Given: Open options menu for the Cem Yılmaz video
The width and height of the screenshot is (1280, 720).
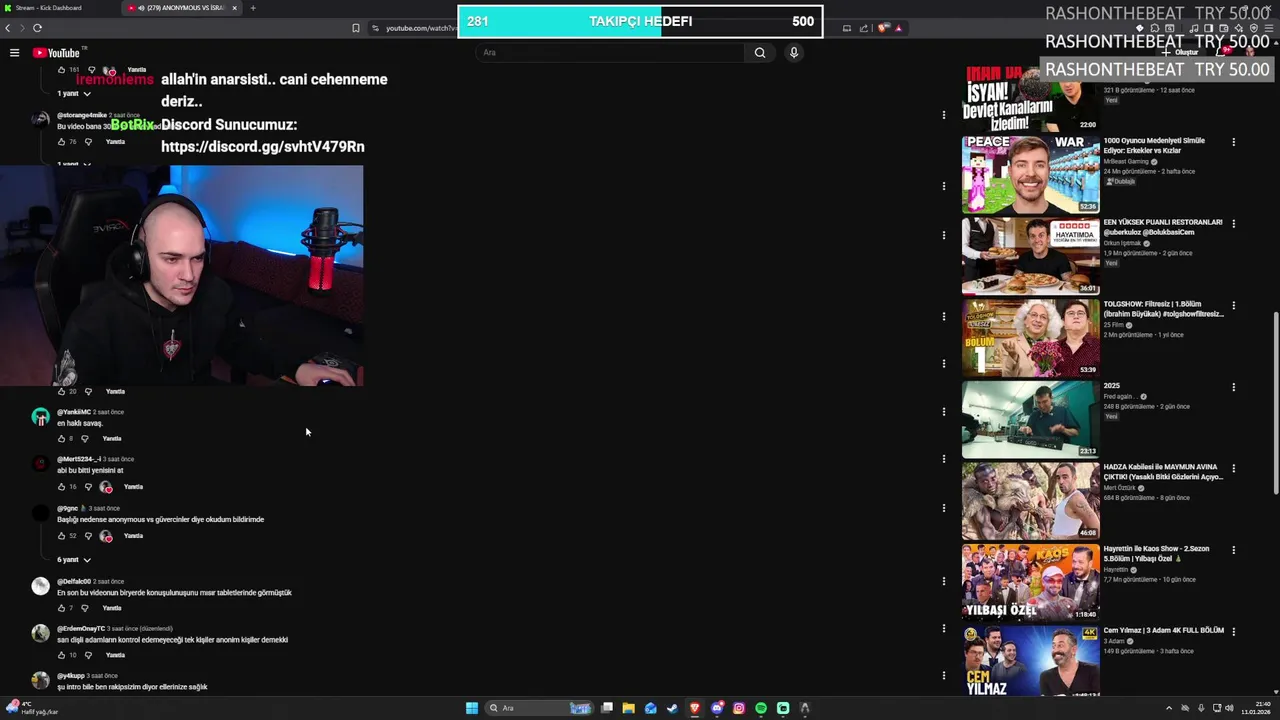Looking at the screenshot, I should [1233, 631].
